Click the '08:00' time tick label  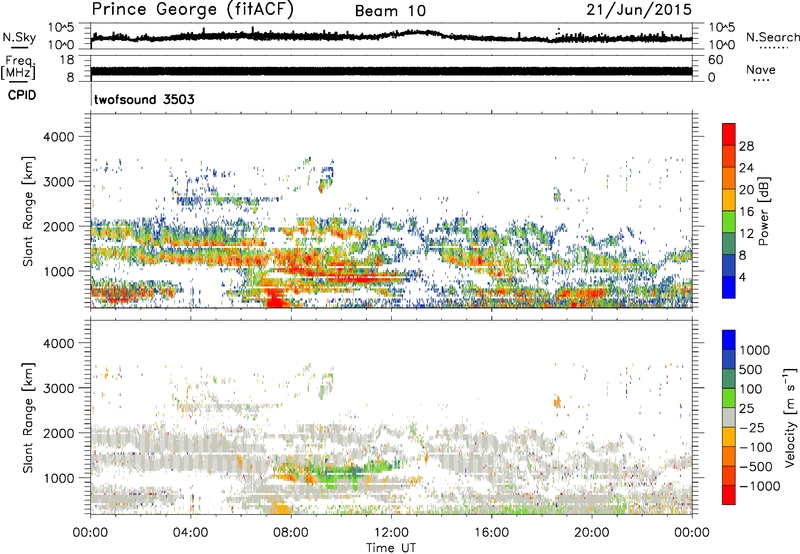pos(291,533)
